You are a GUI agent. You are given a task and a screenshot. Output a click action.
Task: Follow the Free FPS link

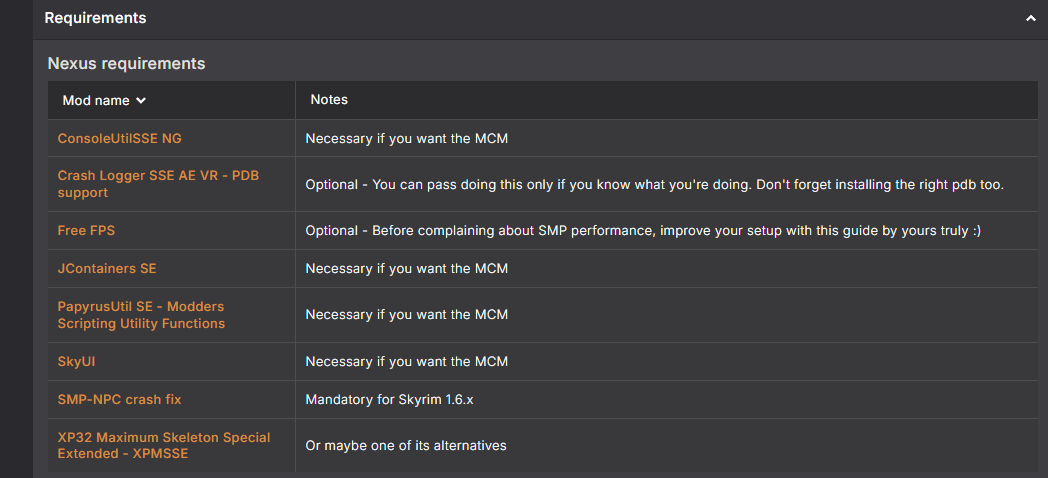[86, 230]
